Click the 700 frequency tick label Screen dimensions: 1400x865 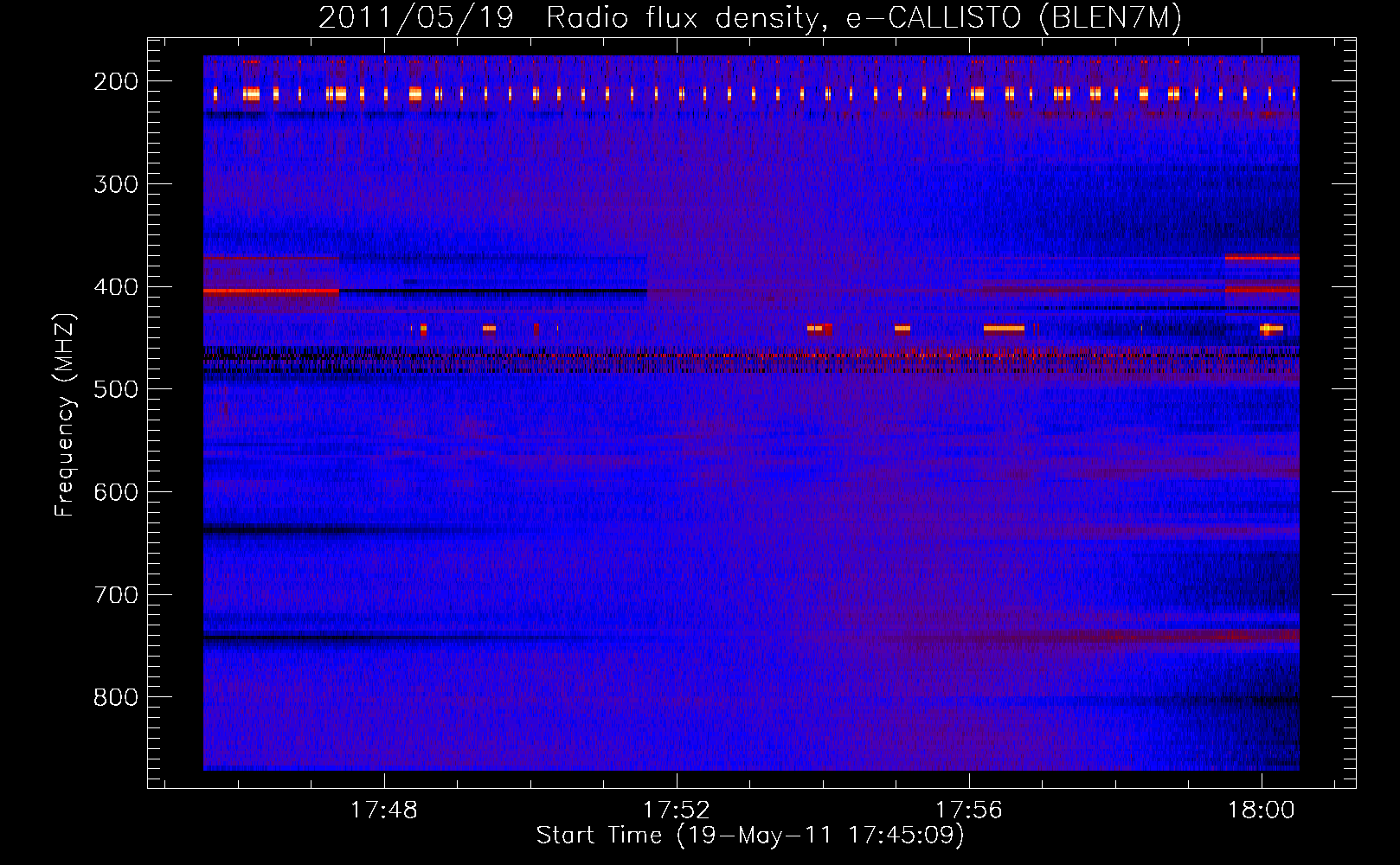tap(115, 595)
